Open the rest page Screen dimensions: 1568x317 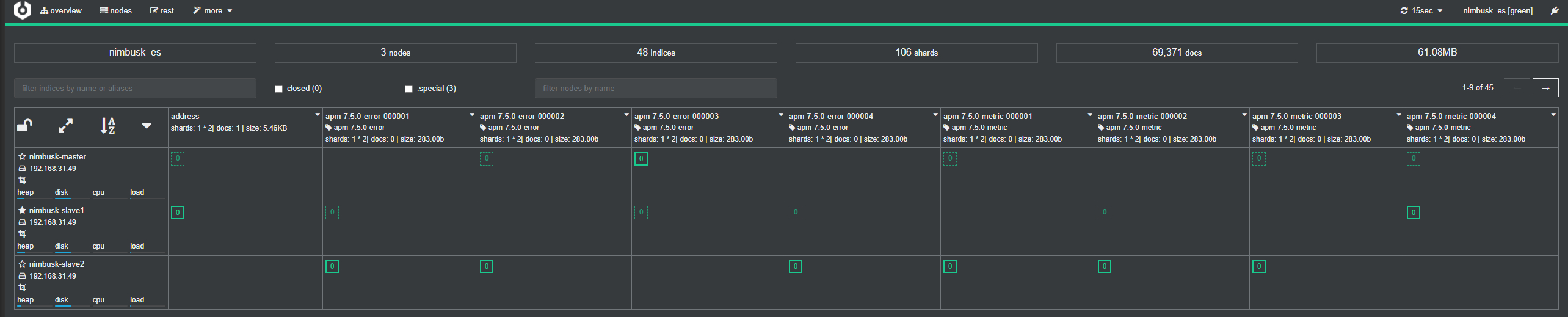(162, 11)
